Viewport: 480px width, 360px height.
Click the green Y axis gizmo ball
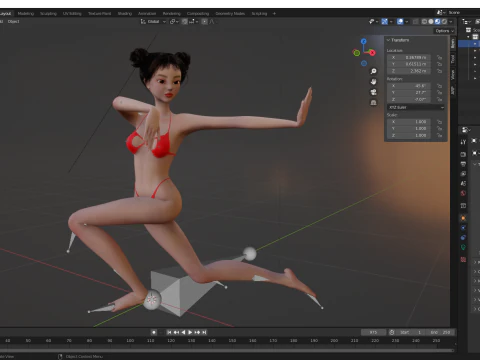pyautogui.click(x=356, y=53)
